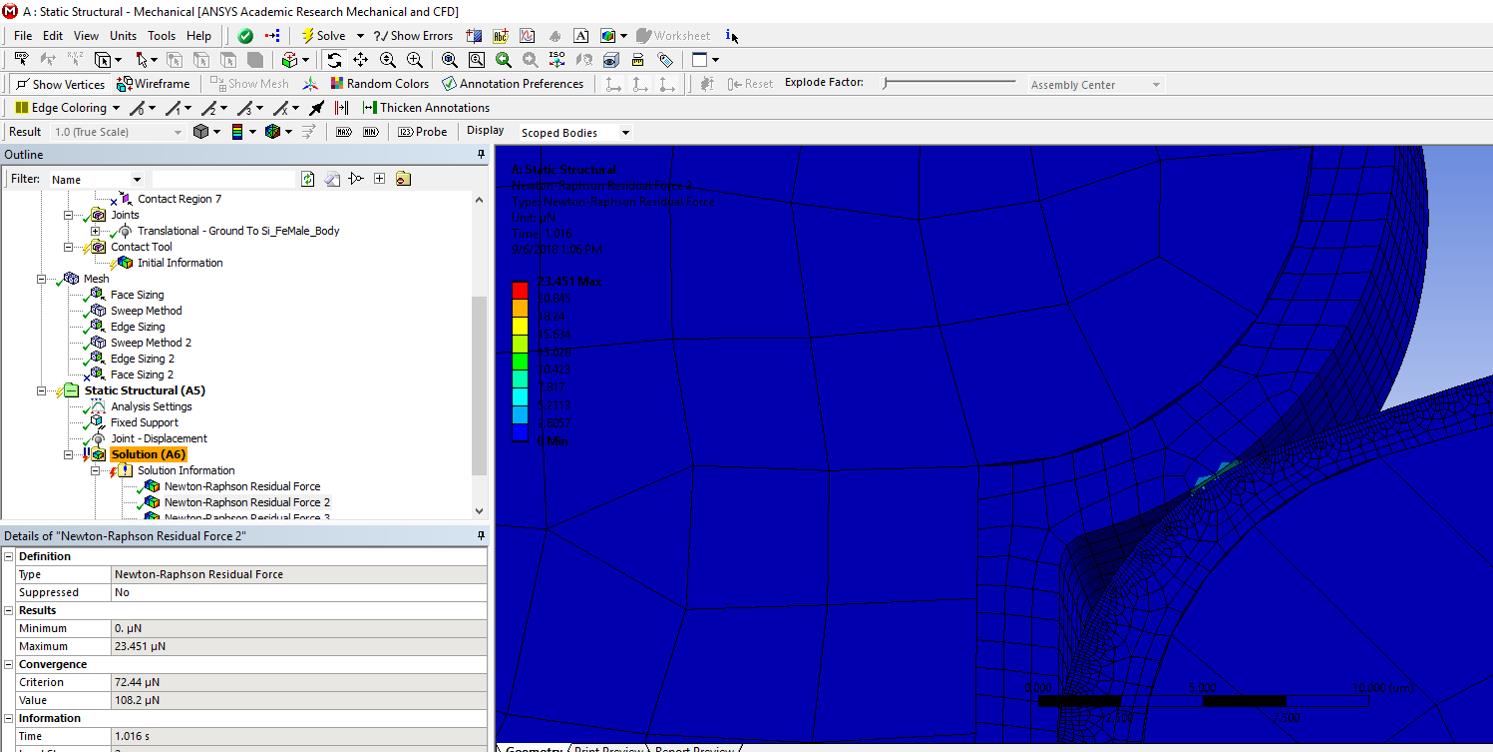Collapse the Definition section in Details
Screen dimensions: 1493x752
(9, 556)
